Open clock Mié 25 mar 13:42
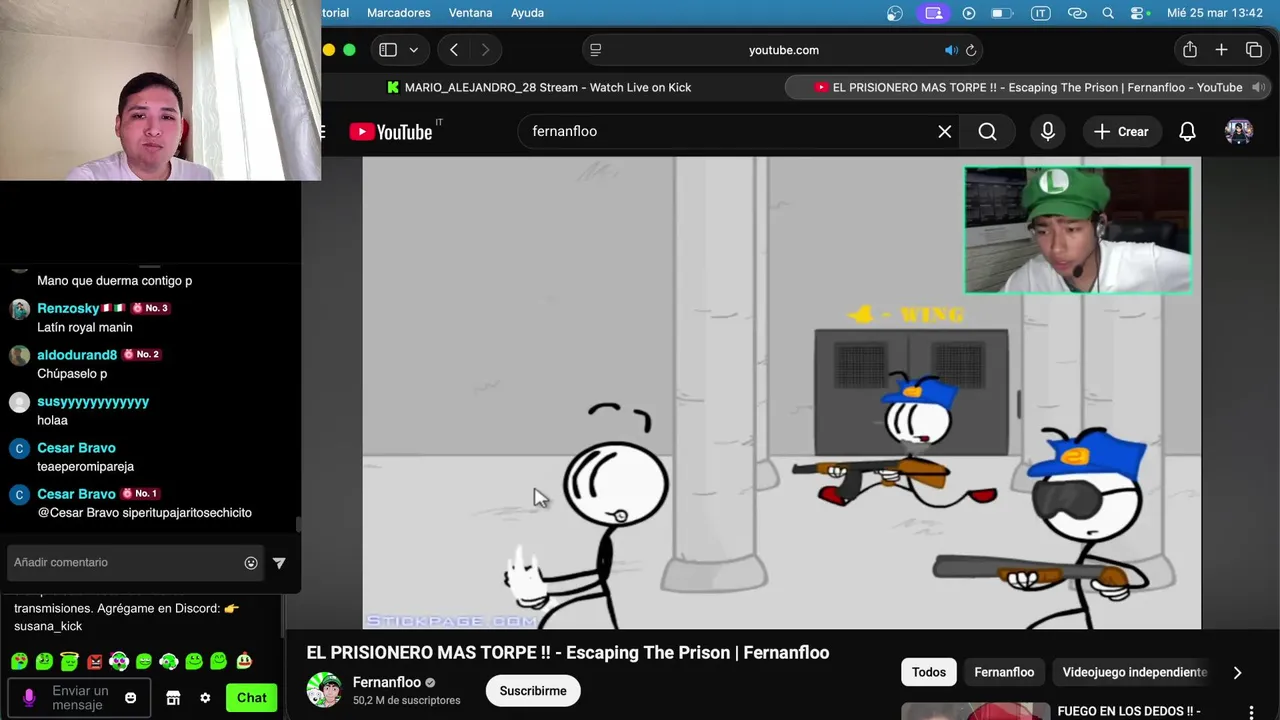 (1215, 13)
